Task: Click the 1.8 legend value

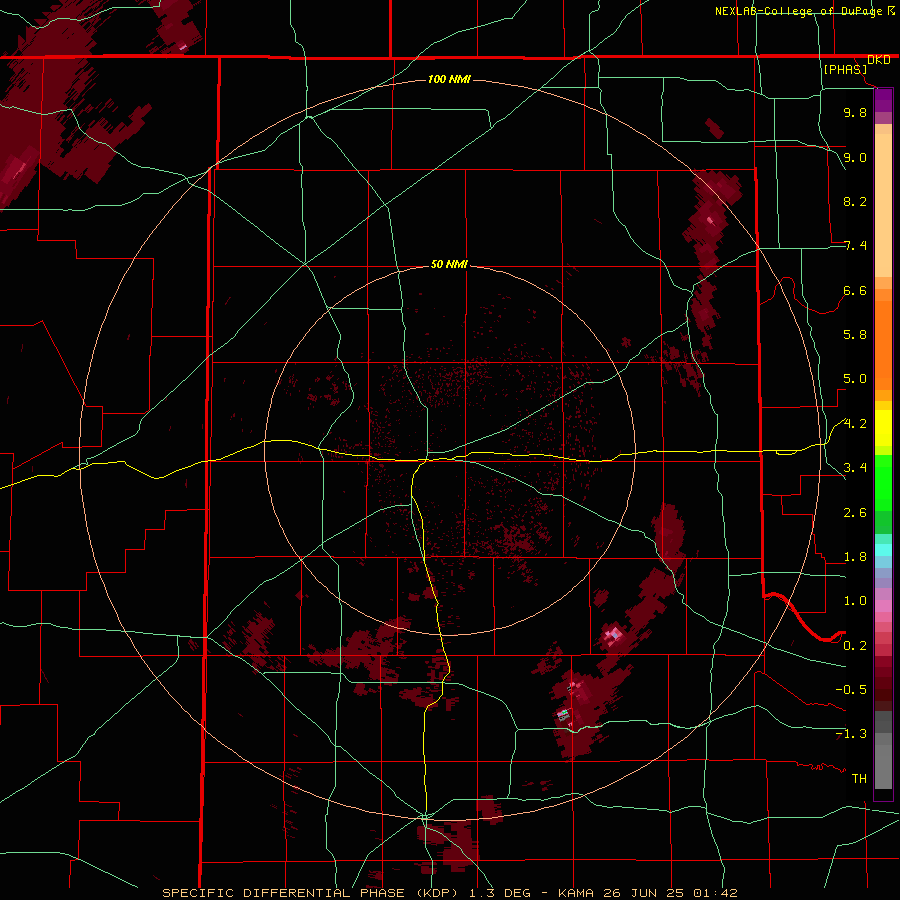Action: click(855, 557)
